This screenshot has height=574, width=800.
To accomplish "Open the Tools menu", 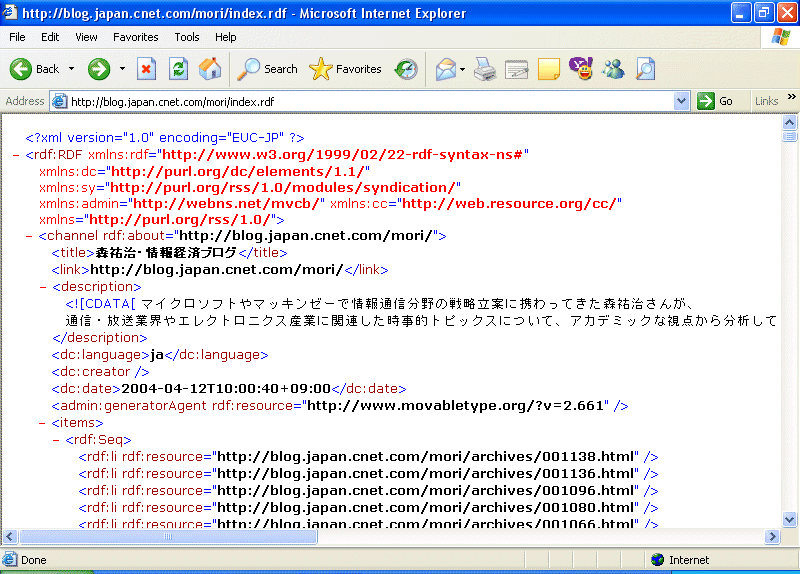I will point(187,37).
